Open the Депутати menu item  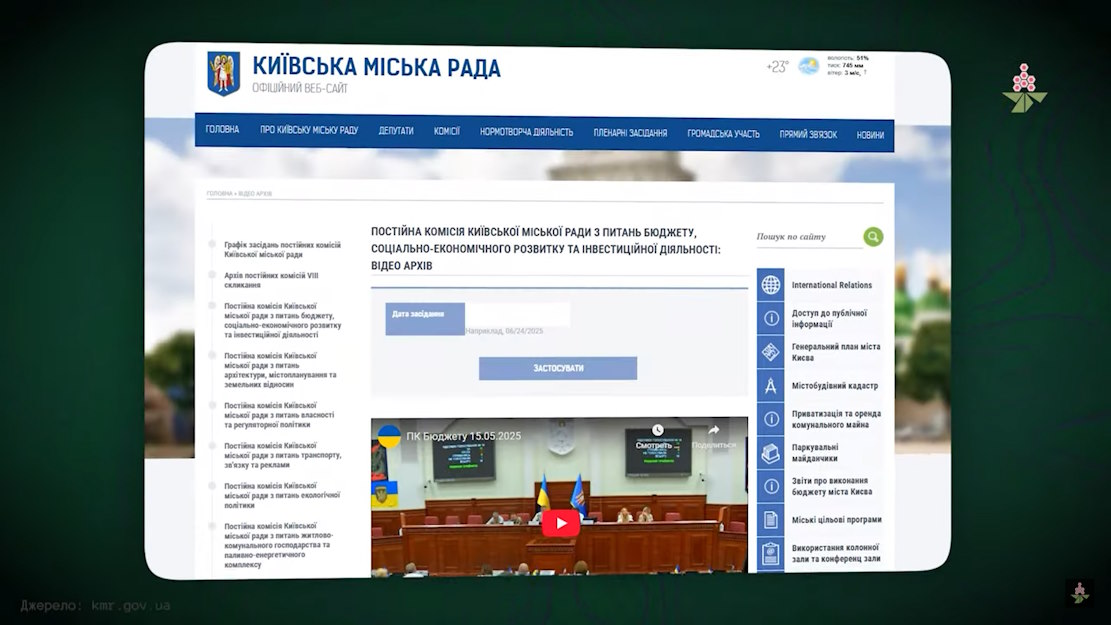click(x=396, y=131)
